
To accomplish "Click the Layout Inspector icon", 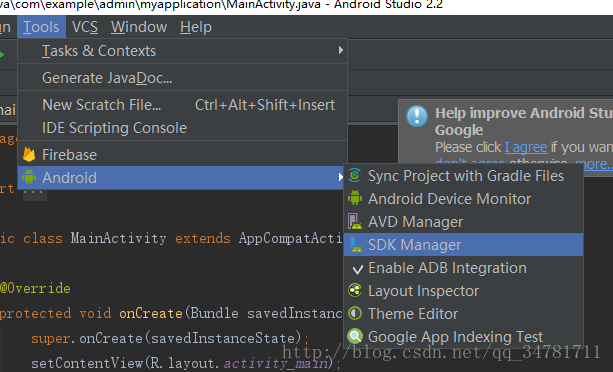I will (x=355, y=290).
